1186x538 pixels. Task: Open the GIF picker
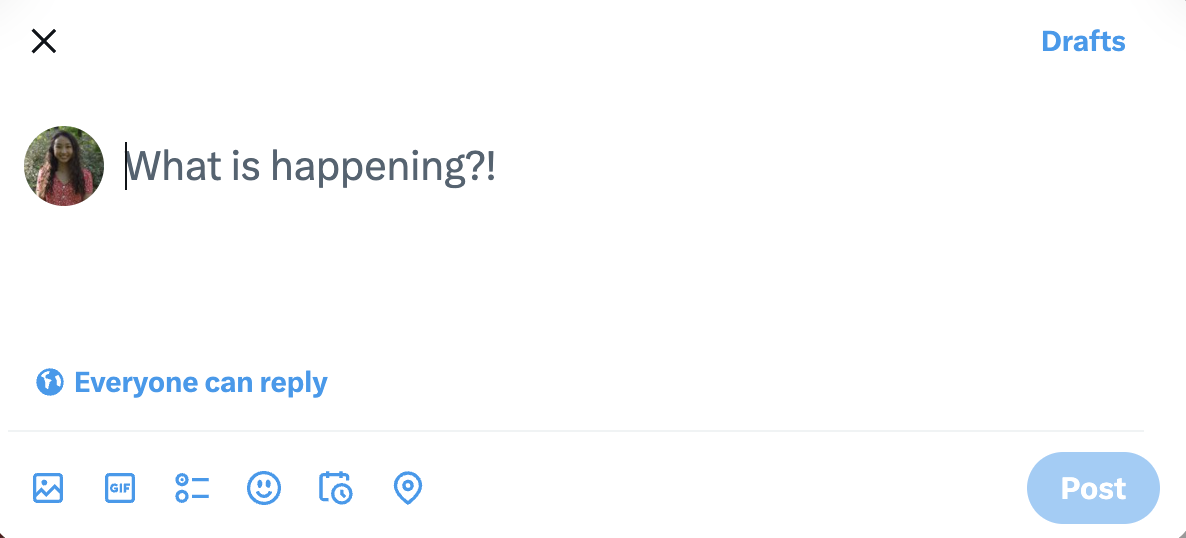tap(120, 488)
